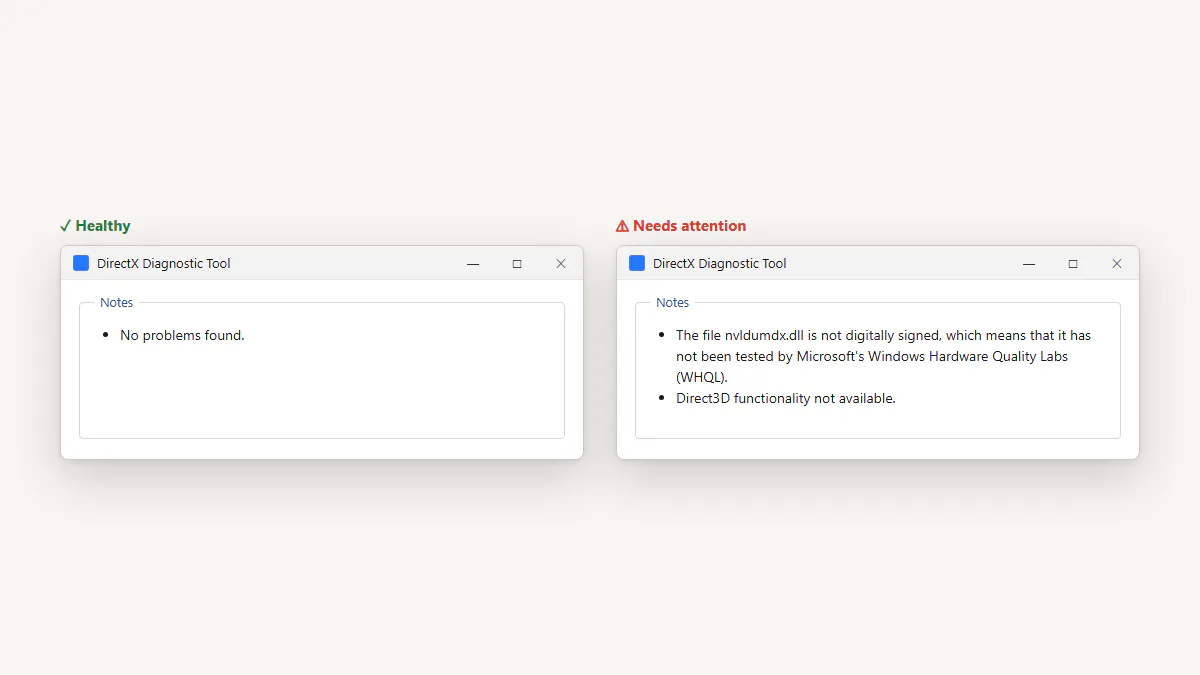Click the Notes label in Needs attention window
This screenshot has height=675, width=1200.
click(x=672, y=302)
